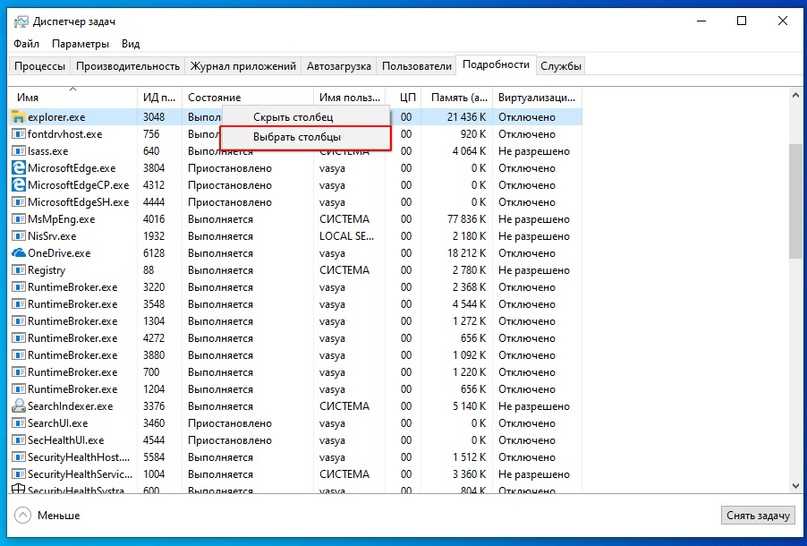Image resolution: width=807 pixels, height=546 pixels.
Task: Click the explorer.exe folder icon
Action: [x=18, y=117]
